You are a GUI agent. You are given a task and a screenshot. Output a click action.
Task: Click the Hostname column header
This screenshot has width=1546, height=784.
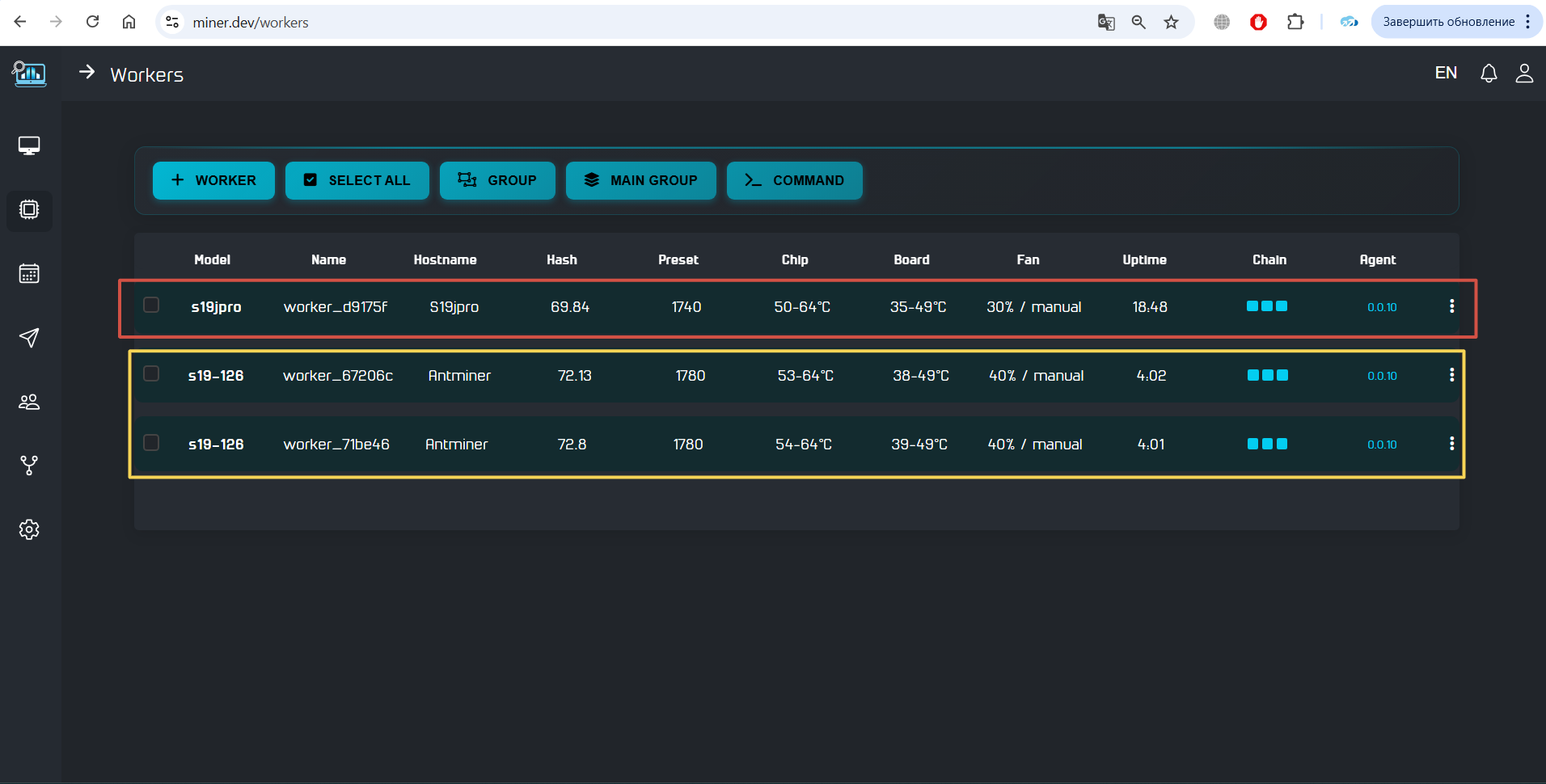point(445,259)
